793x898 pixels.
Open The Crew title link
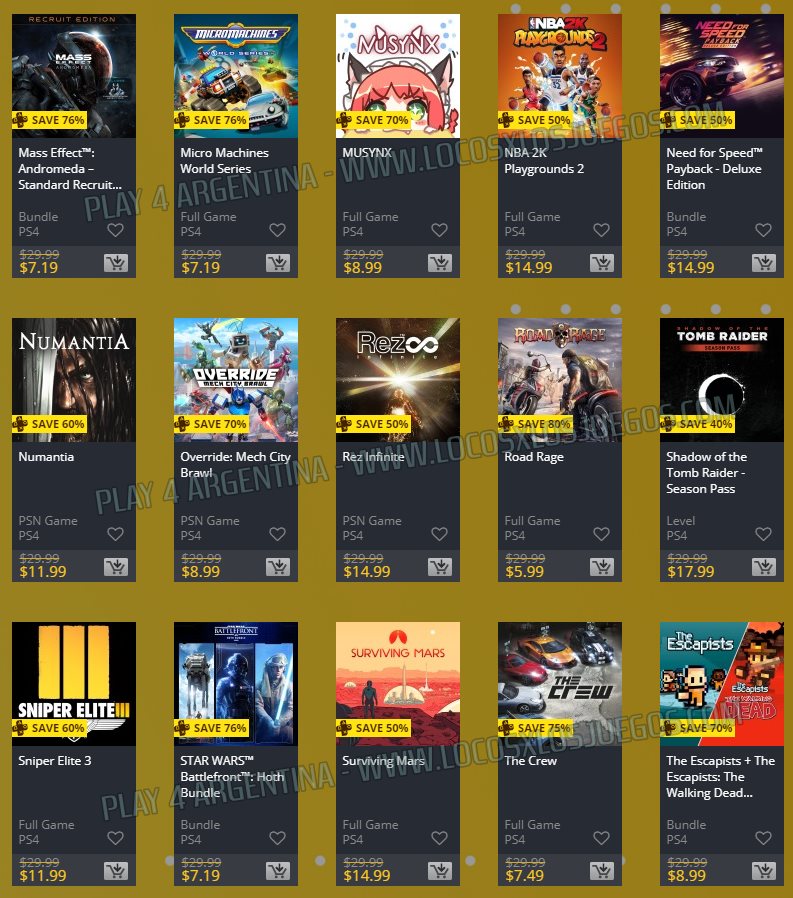(x=531, y=761)
